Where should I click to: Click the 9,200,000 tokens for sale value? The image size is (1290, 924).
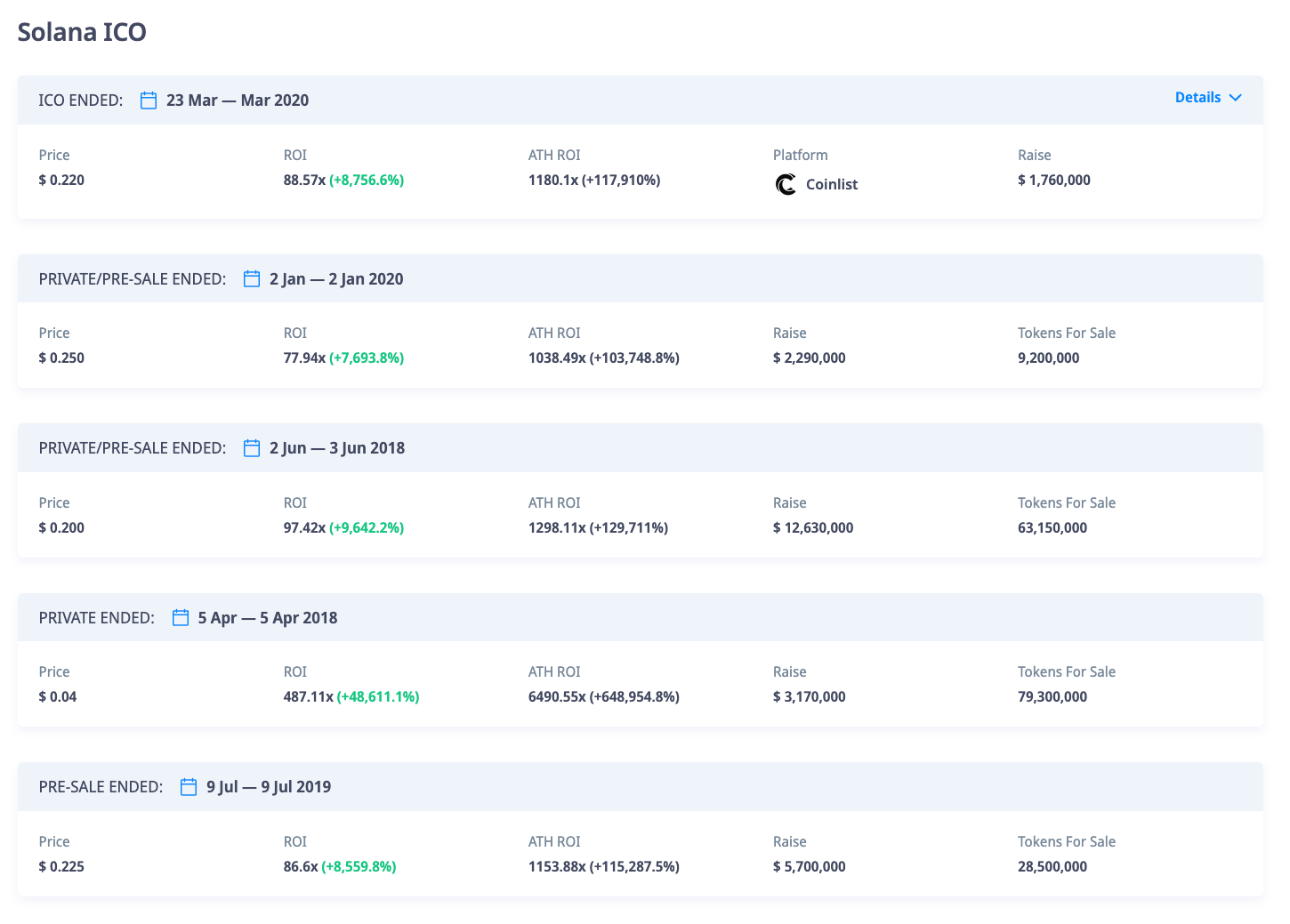tap(1049, 358)
